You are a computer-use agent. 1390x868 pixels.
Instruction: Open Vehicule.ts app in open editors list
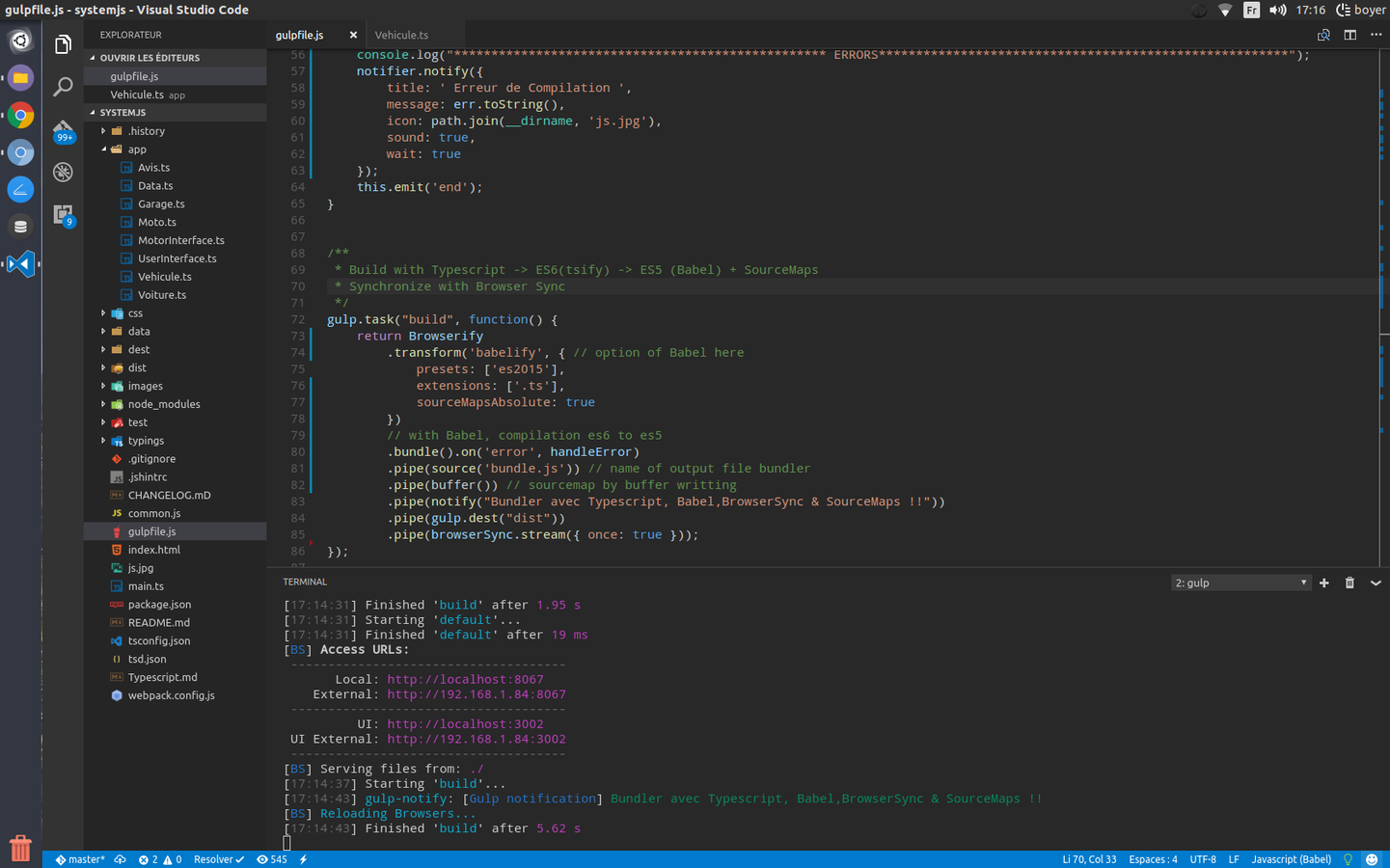tap(175, 95)
